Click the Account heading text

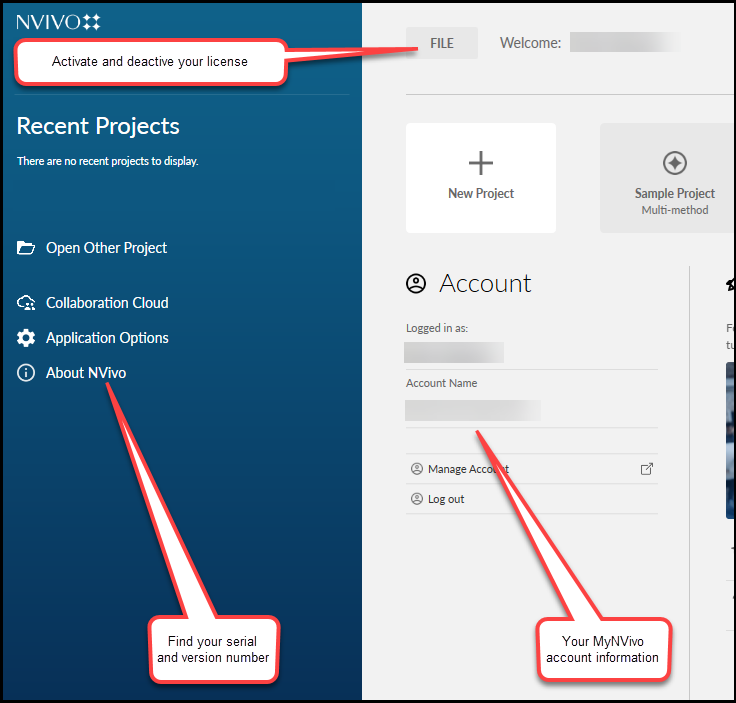[485, 283]
